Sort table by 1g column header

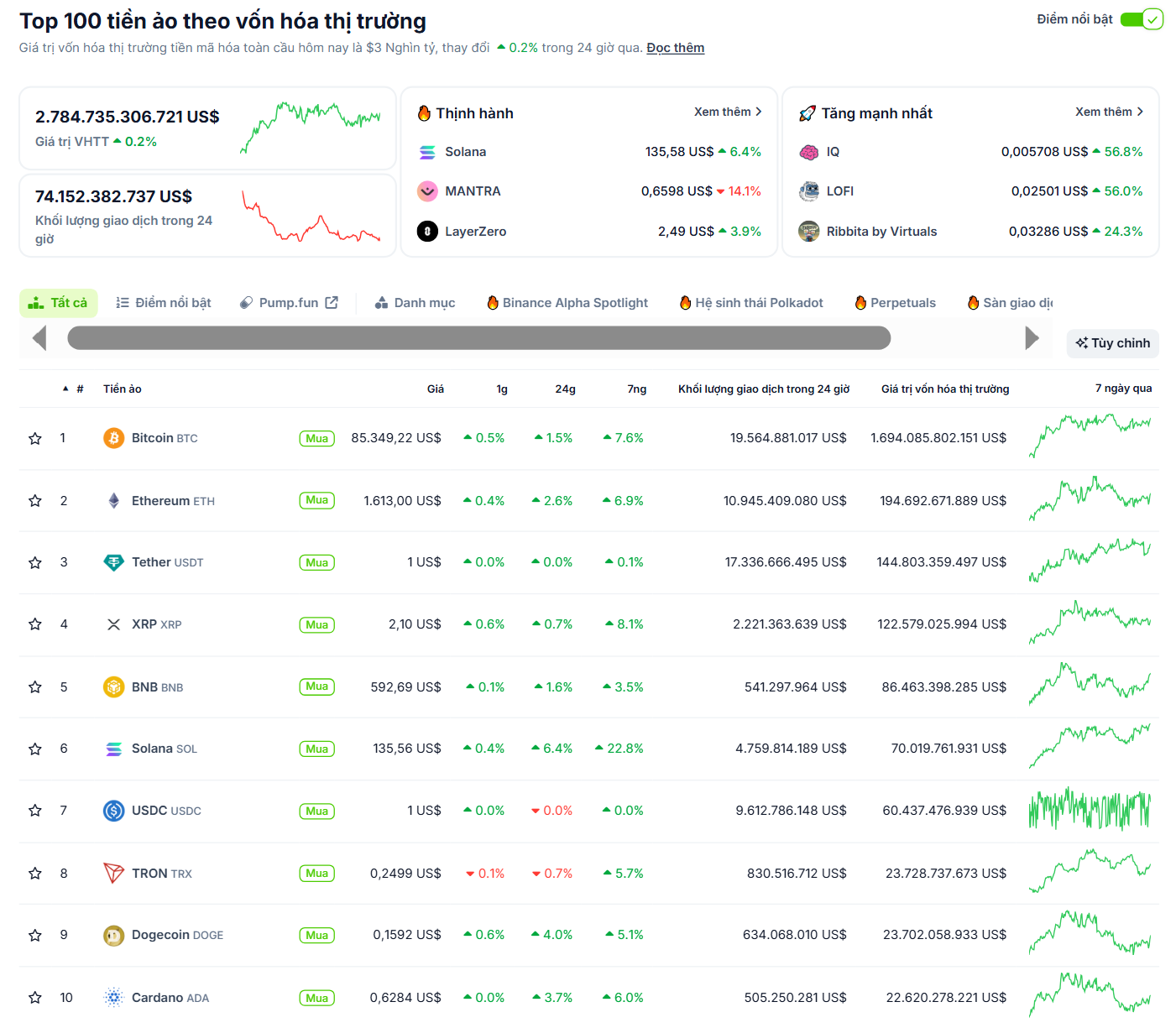click(x=502, y=389)
